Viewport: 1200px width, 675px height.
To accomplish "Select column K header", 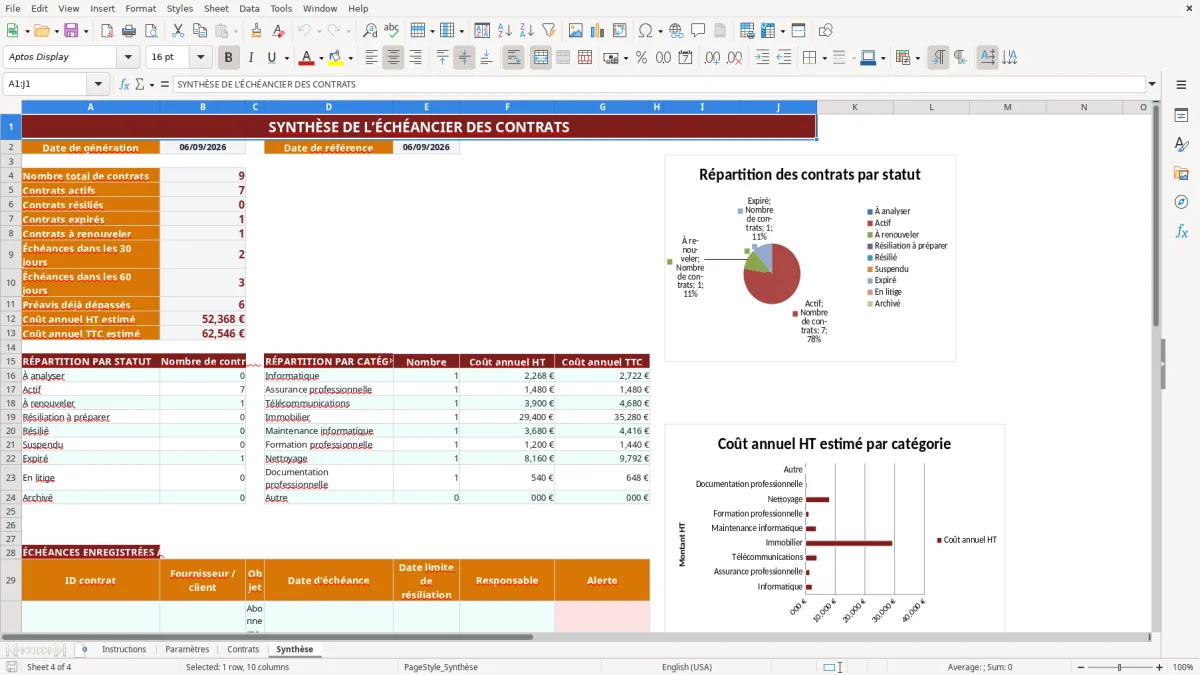I will click(855, 107).
